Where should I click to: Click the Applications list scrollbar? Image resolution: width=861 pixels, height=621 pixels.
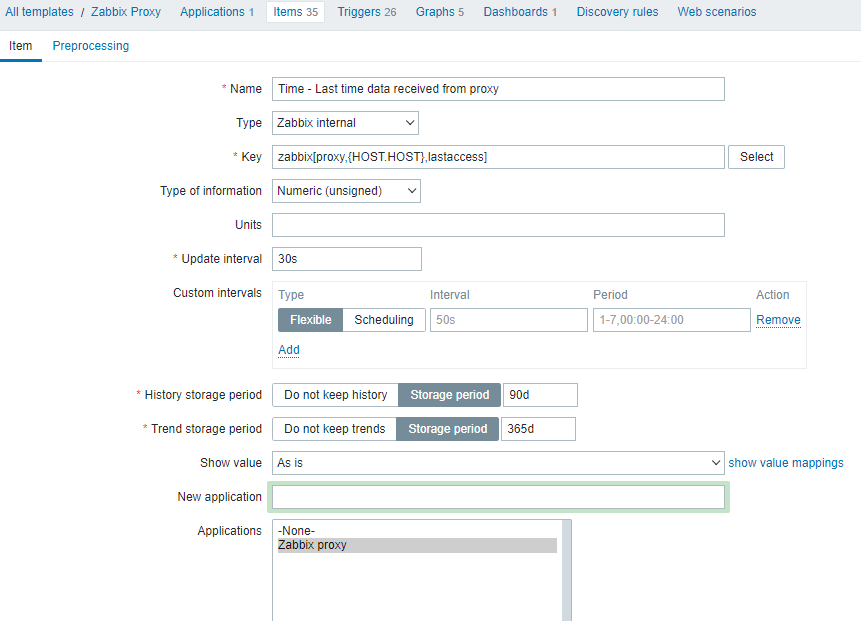click(x=566, y=571)
